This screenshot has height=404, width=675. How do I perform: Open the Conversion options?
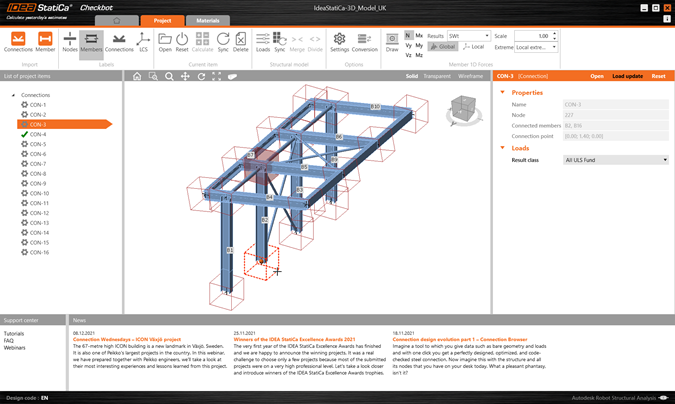point(364,42)
